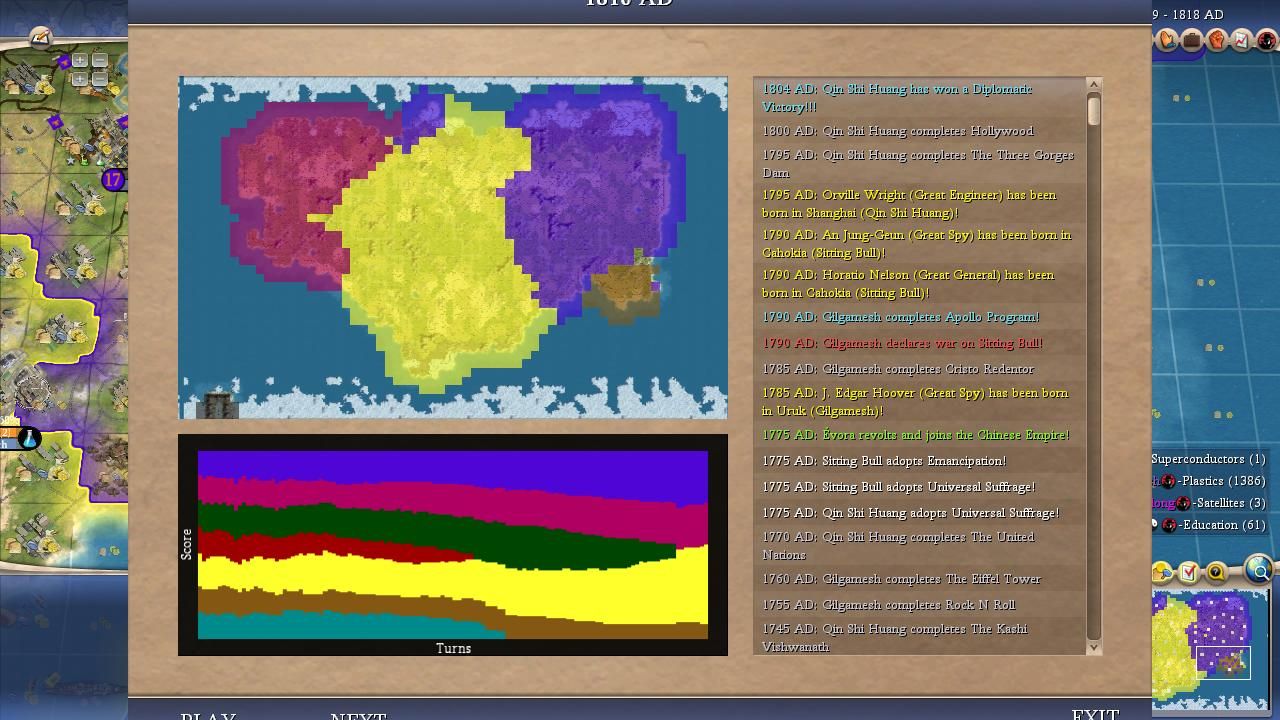
Task: Click the research flask icon at left
Action: [x=29, y=438]
